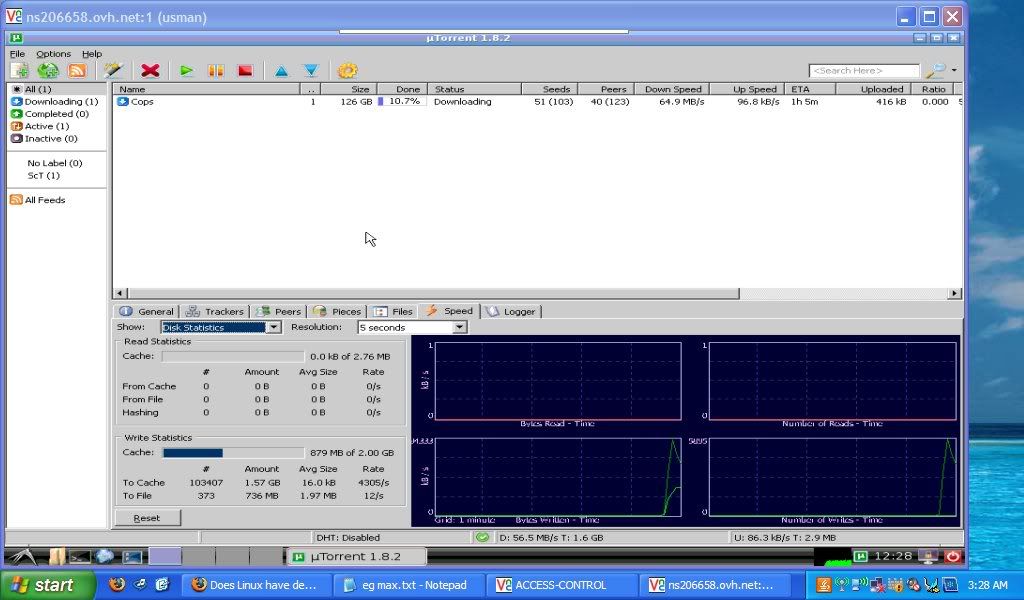Start the torrent with the green play icon

(x=187, y=71)
